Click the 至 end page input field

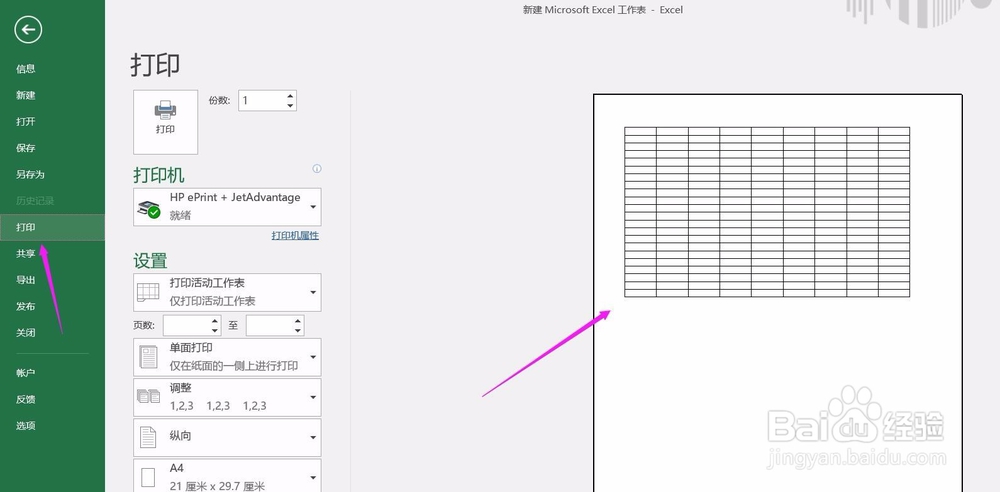[x=269, y=325]
